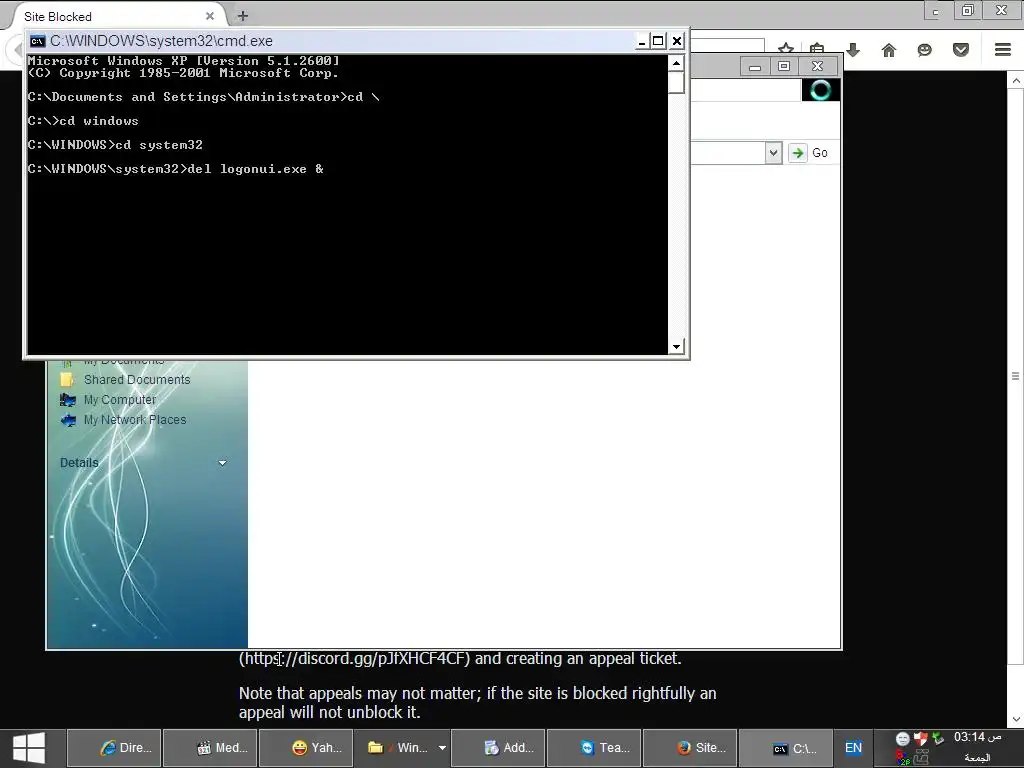This screenshot has height=768, width=1024.
Task: Minimize the Explorer window behind cmd
Action: point(755,66)
